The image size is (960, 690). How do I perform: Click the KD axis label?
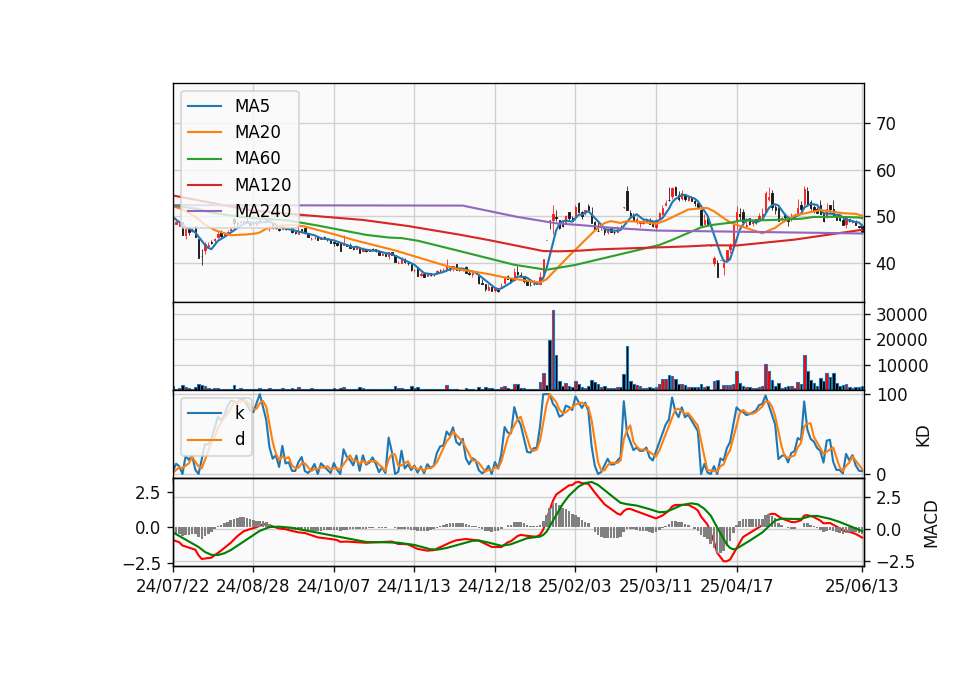click(923, 437)
